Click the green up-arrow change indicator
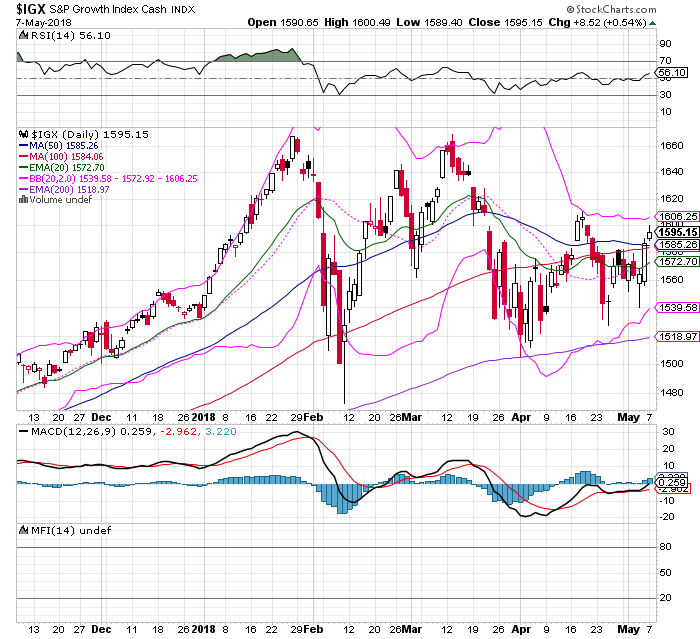Screen dimensions: 700x639 pos(652,23)
